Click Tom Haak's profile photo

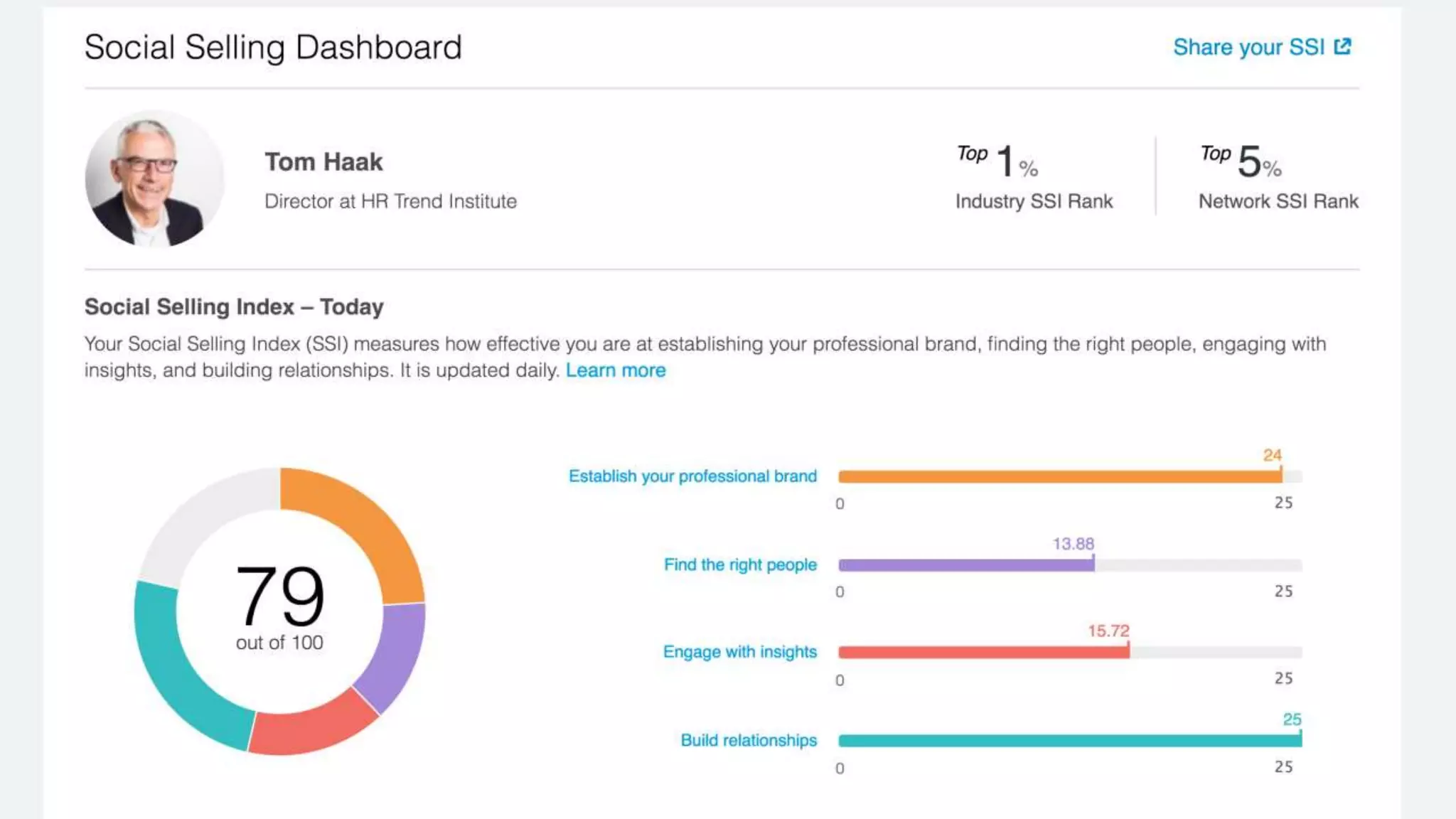[154, 178]
